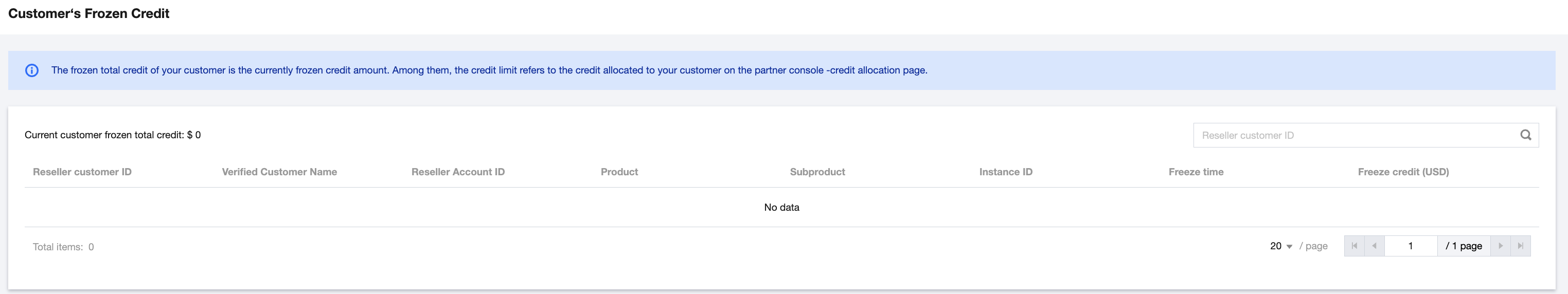Click the Instance ID column header
This screenshot has height=294, width=1568.
pyautogui.click(x=1006, y=172)
